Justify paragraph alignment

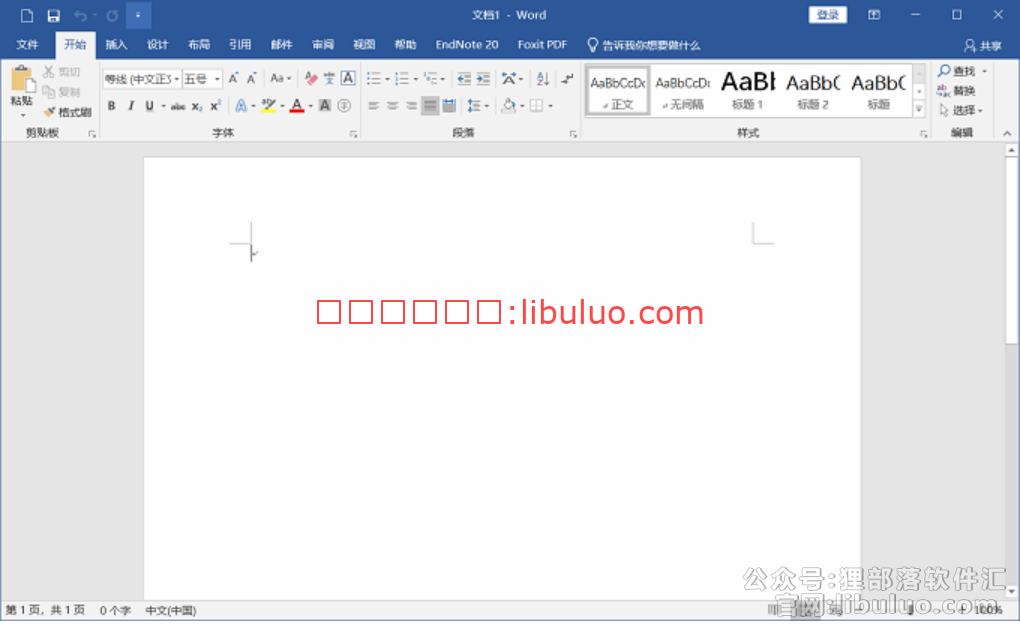click(x=430, y=106)
